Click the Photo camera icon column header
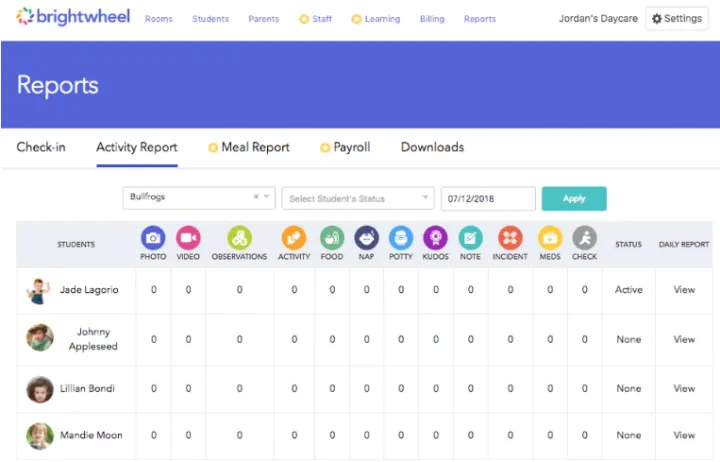The image size is (720, 462). click(153, 238)
